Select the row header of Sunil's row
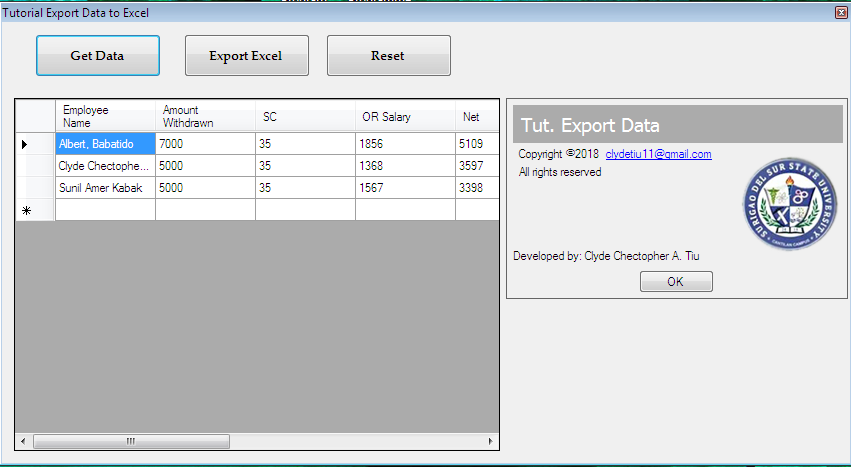This screenshot has height=467, width=851. (35, 187)
